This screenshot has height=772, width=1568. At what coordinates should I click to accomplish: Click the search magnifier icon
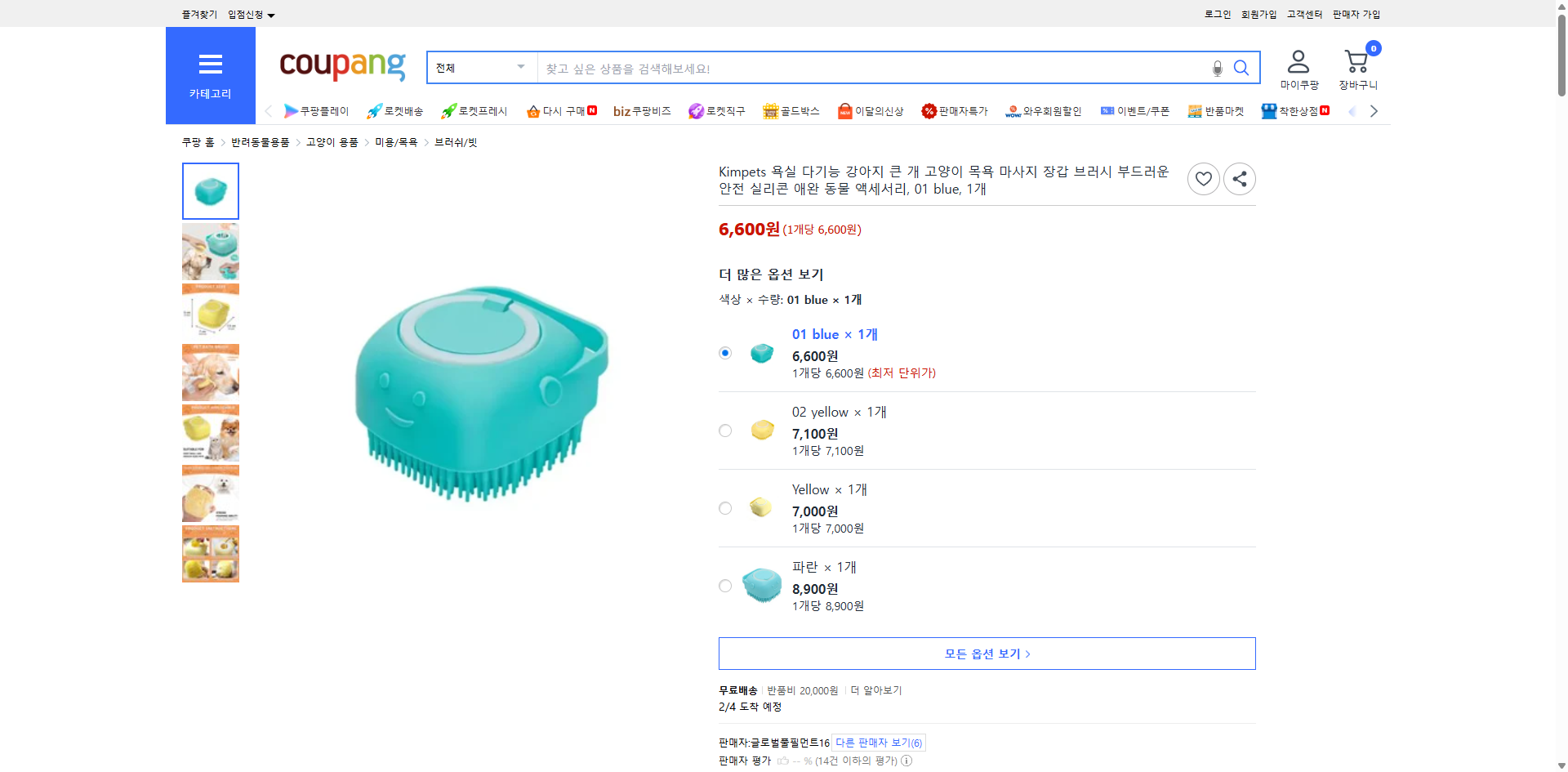point(1241,68)
